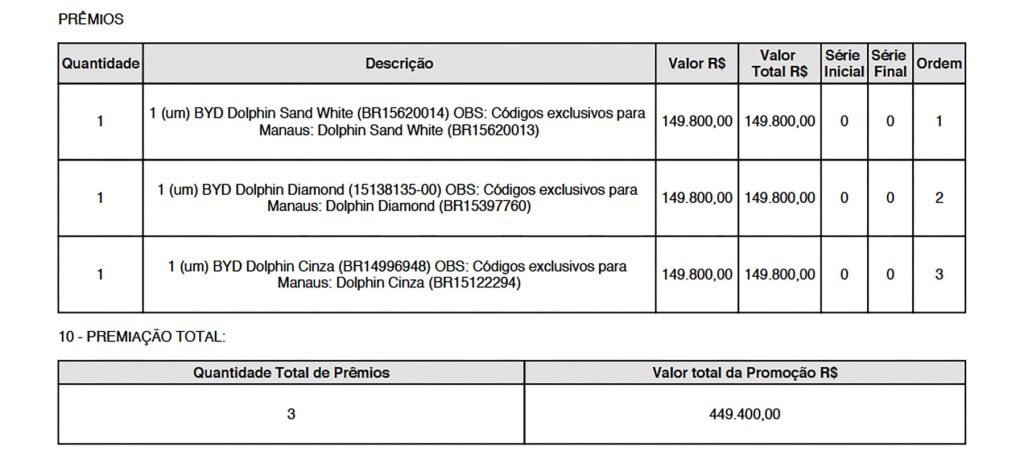This screenshot has width=1024, height=468.
Task: Select the Ordem column header
Action: coord(939,64)
